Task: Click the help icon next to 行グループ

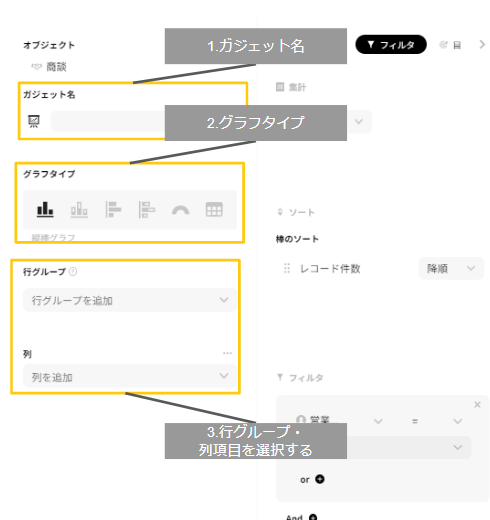Action: [73, 272]
